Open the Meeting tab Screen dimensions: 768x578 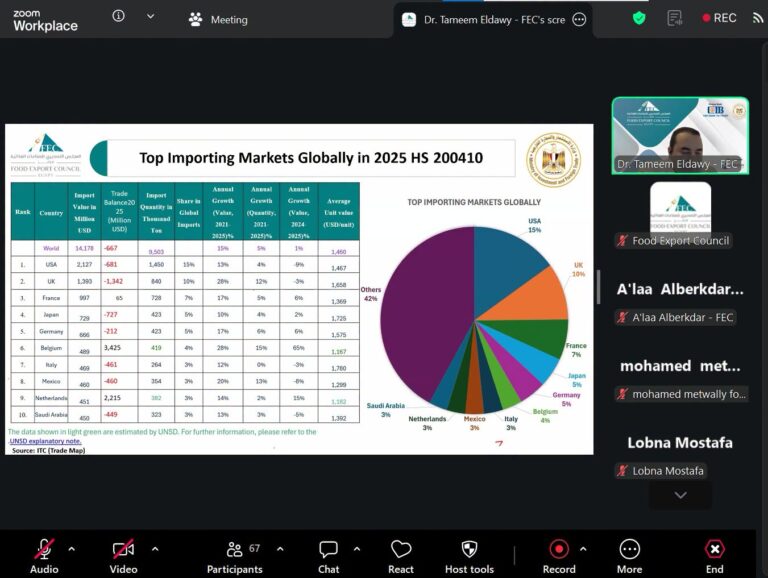218,20
